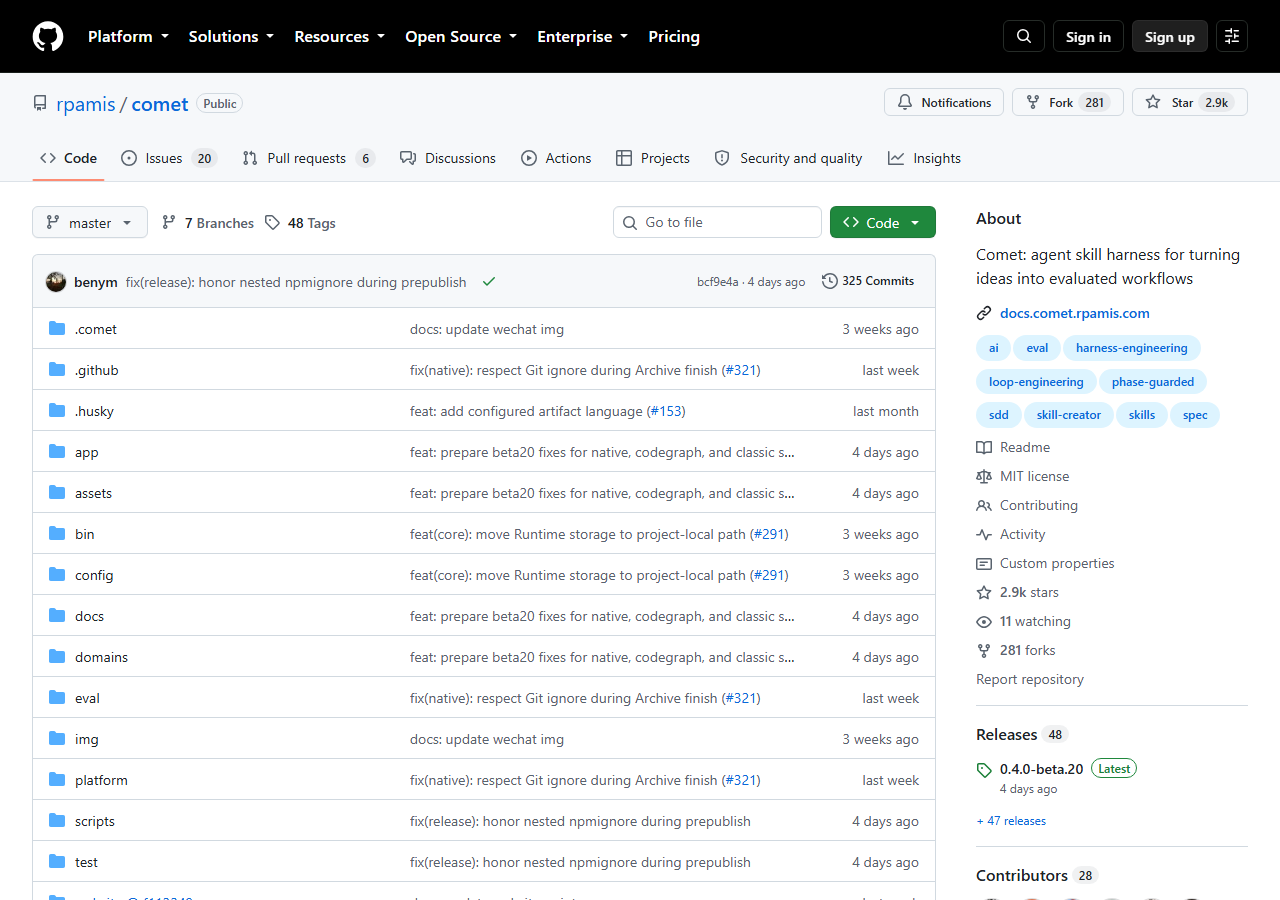Click the people icon next to Contributing
1280x900 pixels.
pos(984,505)
